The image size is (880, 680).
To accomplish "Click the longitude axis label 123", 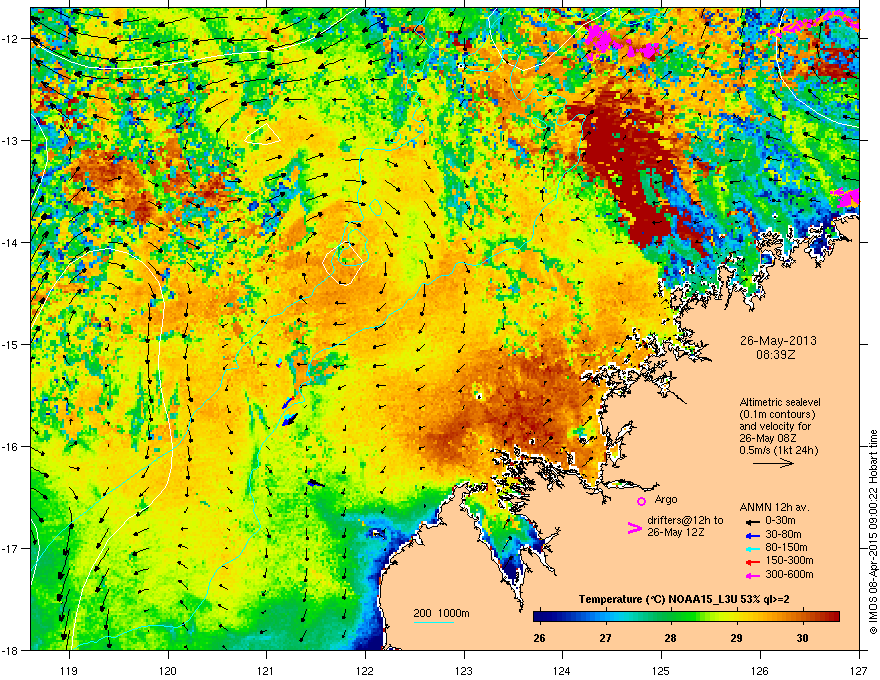I will click(x=464, y=670).
